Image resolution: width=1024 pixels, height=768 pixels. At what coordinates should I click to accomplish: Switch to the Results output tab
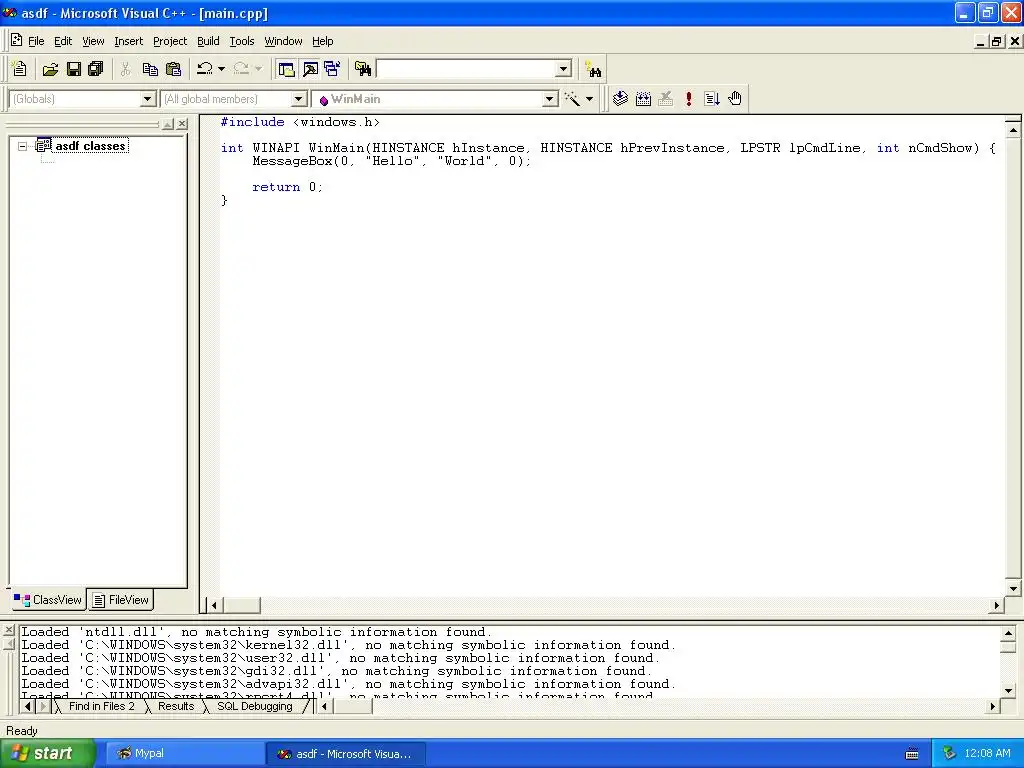coord(176,706)
